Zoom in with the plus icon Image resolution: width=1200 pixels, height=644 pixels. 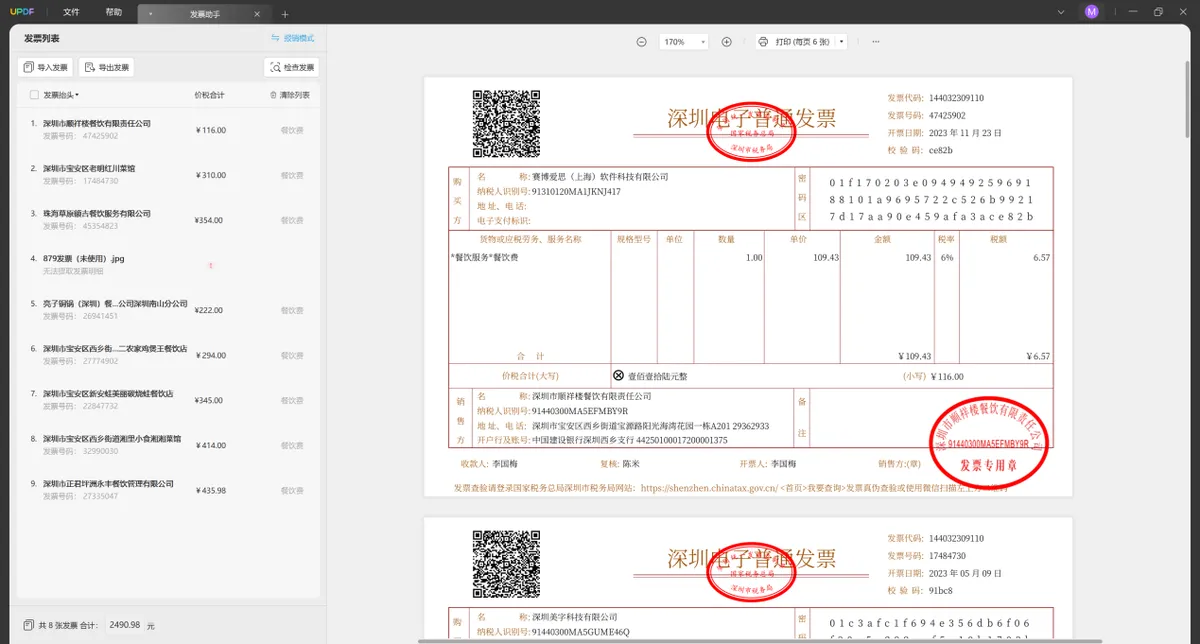pos(727,42)
